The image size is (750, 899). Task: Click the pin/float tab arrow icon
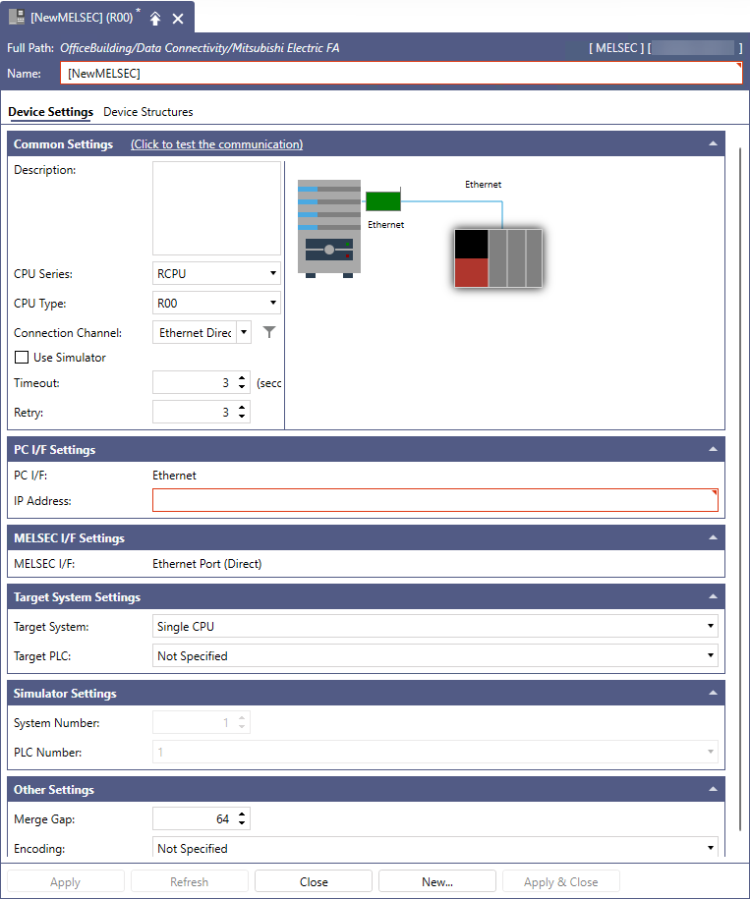[155, 18]
